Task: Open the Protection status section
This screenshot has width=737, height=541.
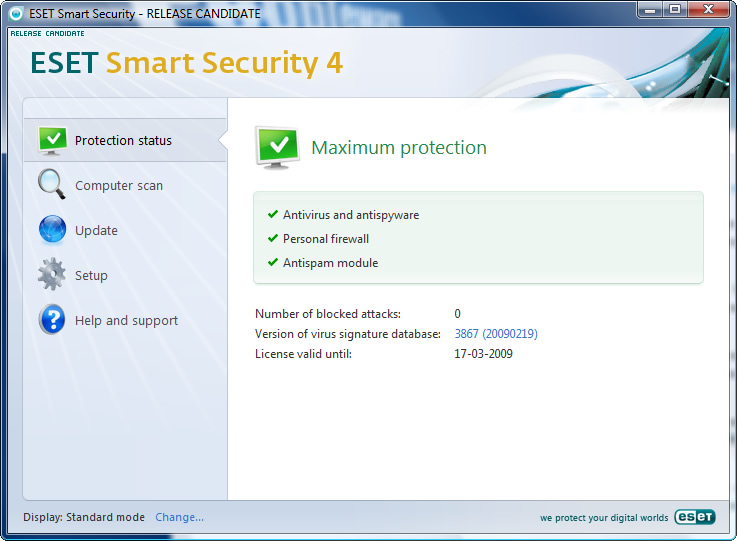Action: coord(125,140)
